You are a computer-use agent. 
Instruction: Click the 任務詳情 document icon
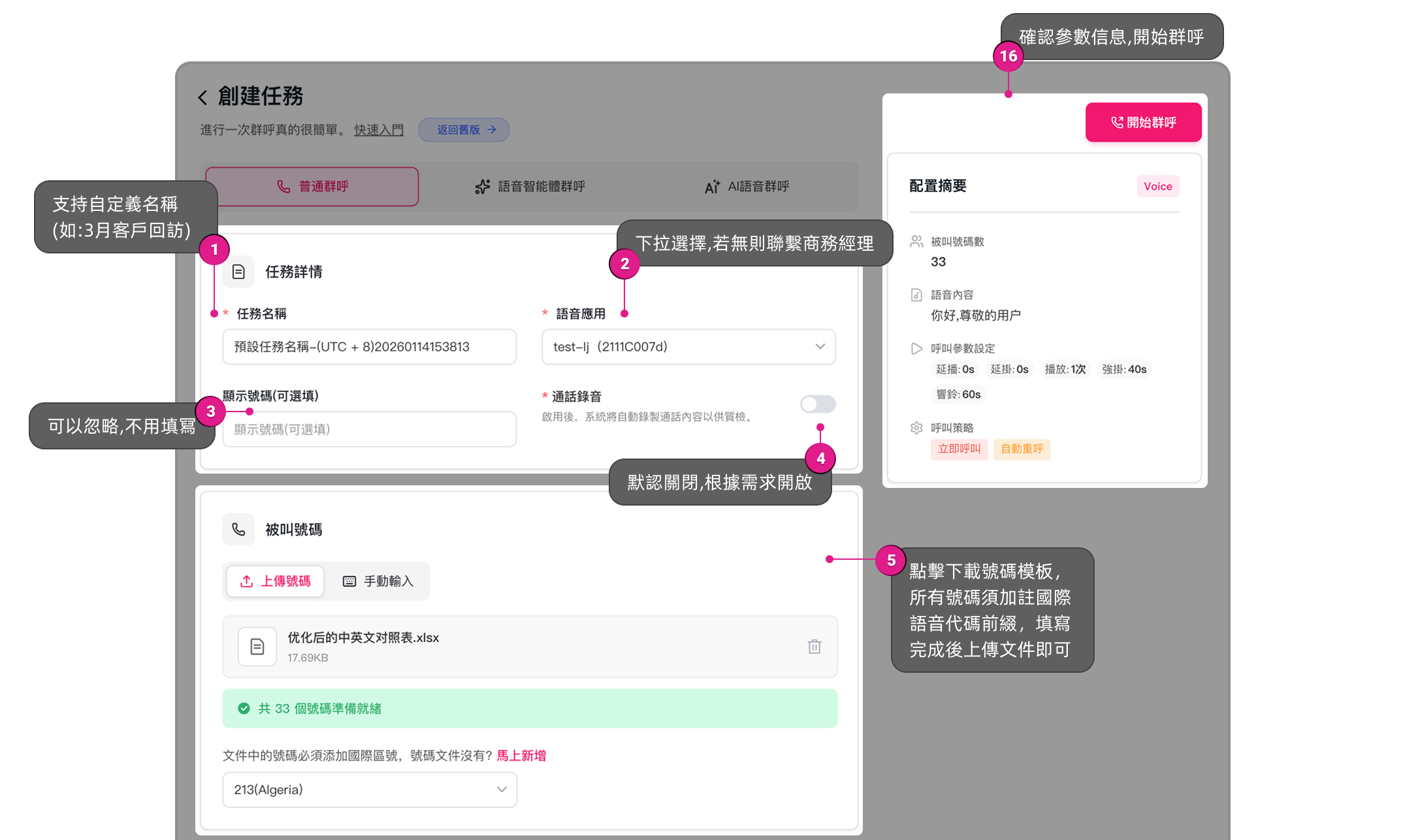tap(238, 272)
